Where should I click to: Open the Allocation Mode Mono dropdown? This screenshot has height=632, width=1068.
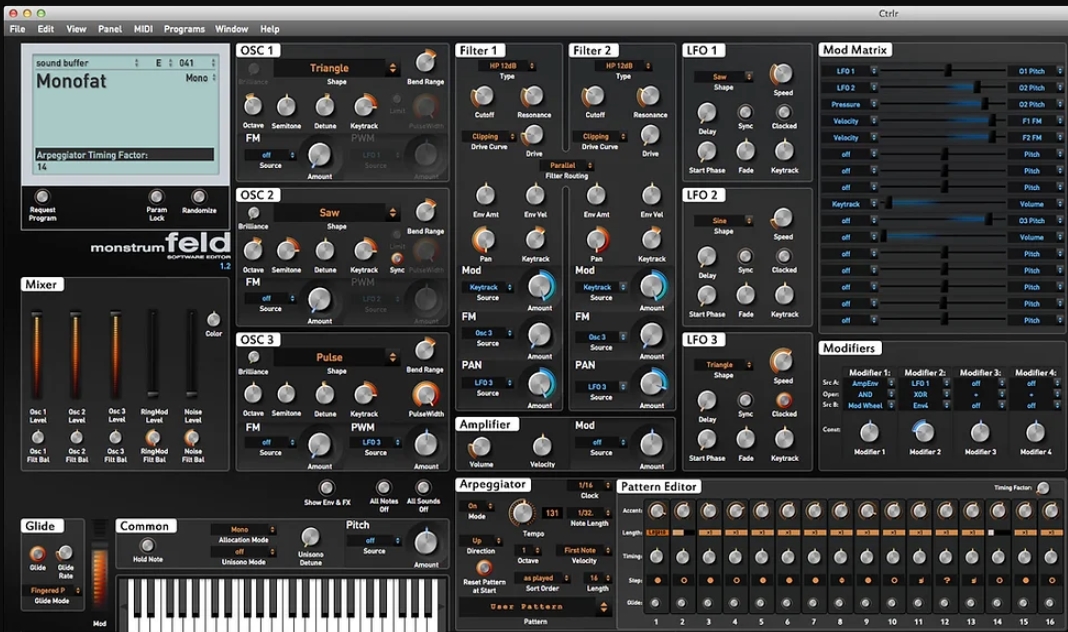pyautogui.click(x=243, y=529)
